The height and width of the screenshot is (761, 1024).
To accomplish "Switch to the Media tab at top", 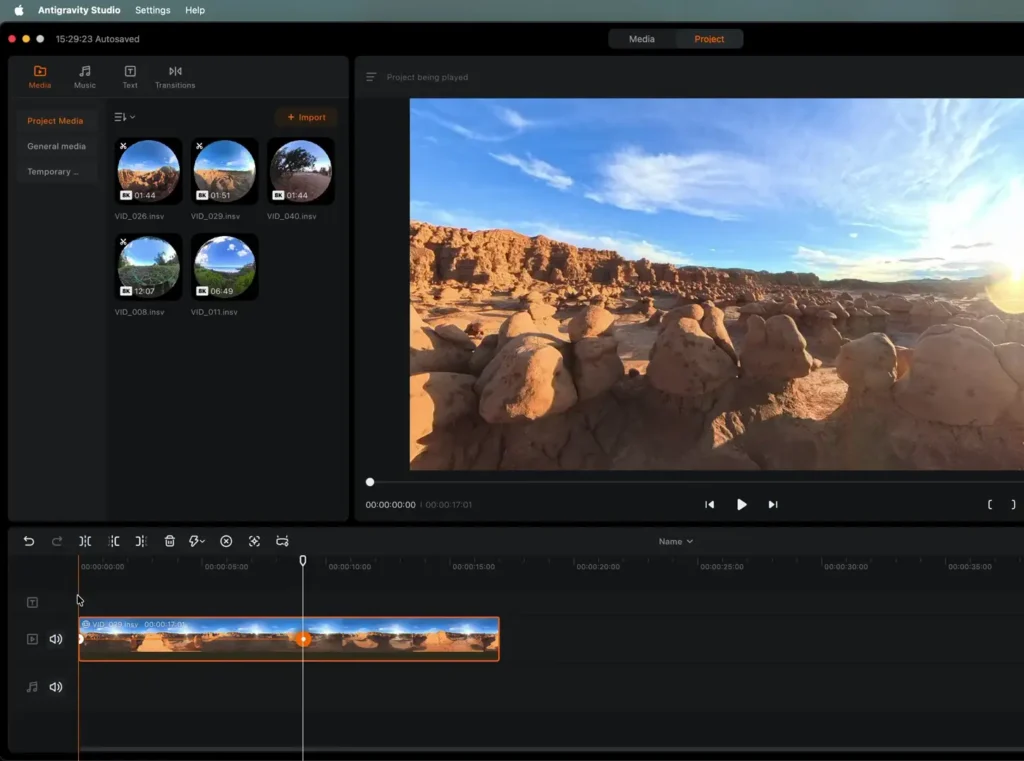I will [642, 39].
